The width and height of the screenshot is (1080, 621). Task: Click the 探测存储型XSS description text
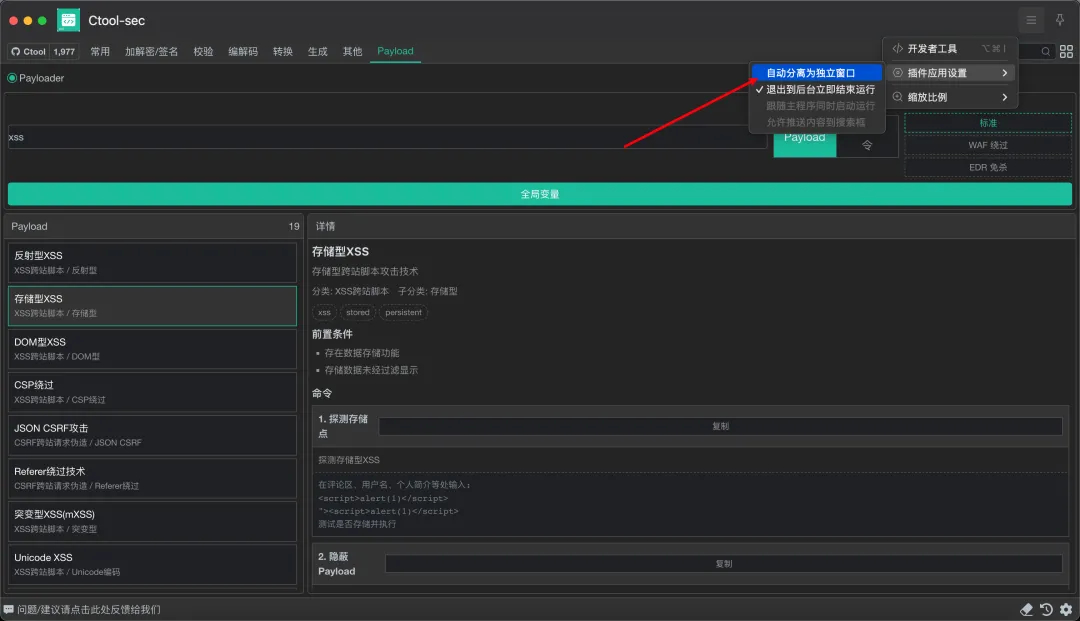pyautogui.click(x=349, y=460)
